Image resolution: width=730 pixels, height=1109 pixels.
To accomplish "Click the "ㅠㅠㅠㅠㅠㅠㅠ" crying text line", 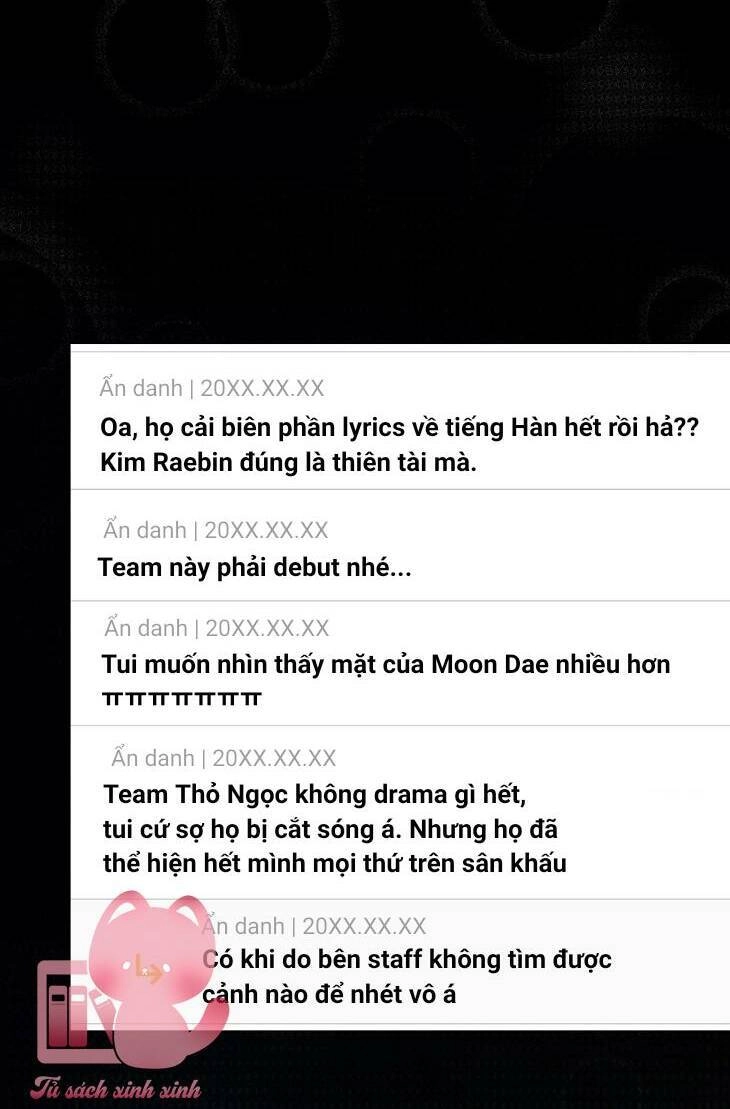I will click(x=182, y=699).
